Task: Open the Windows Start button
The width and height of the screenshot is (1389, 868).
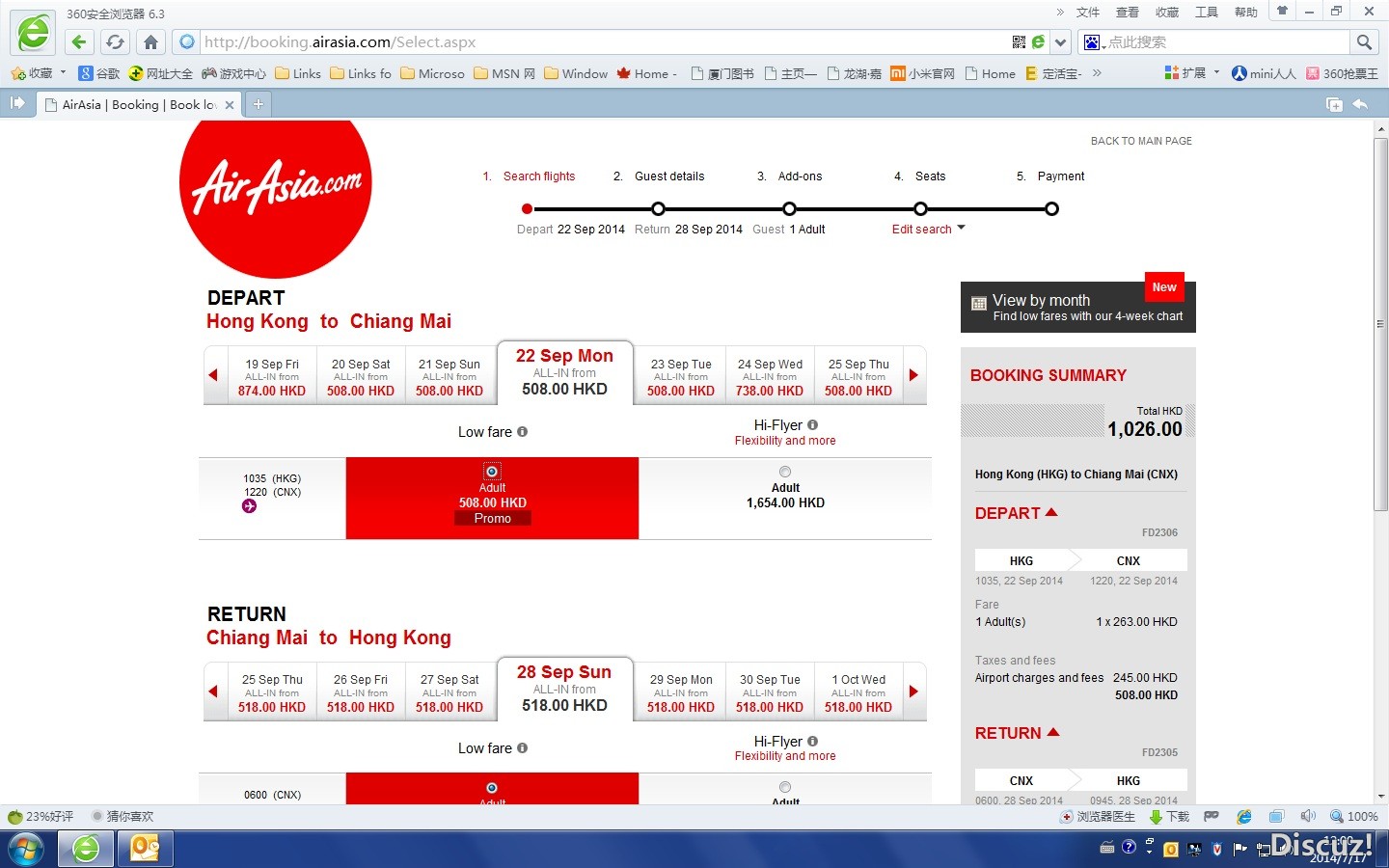Action: [x=26, y=850]
